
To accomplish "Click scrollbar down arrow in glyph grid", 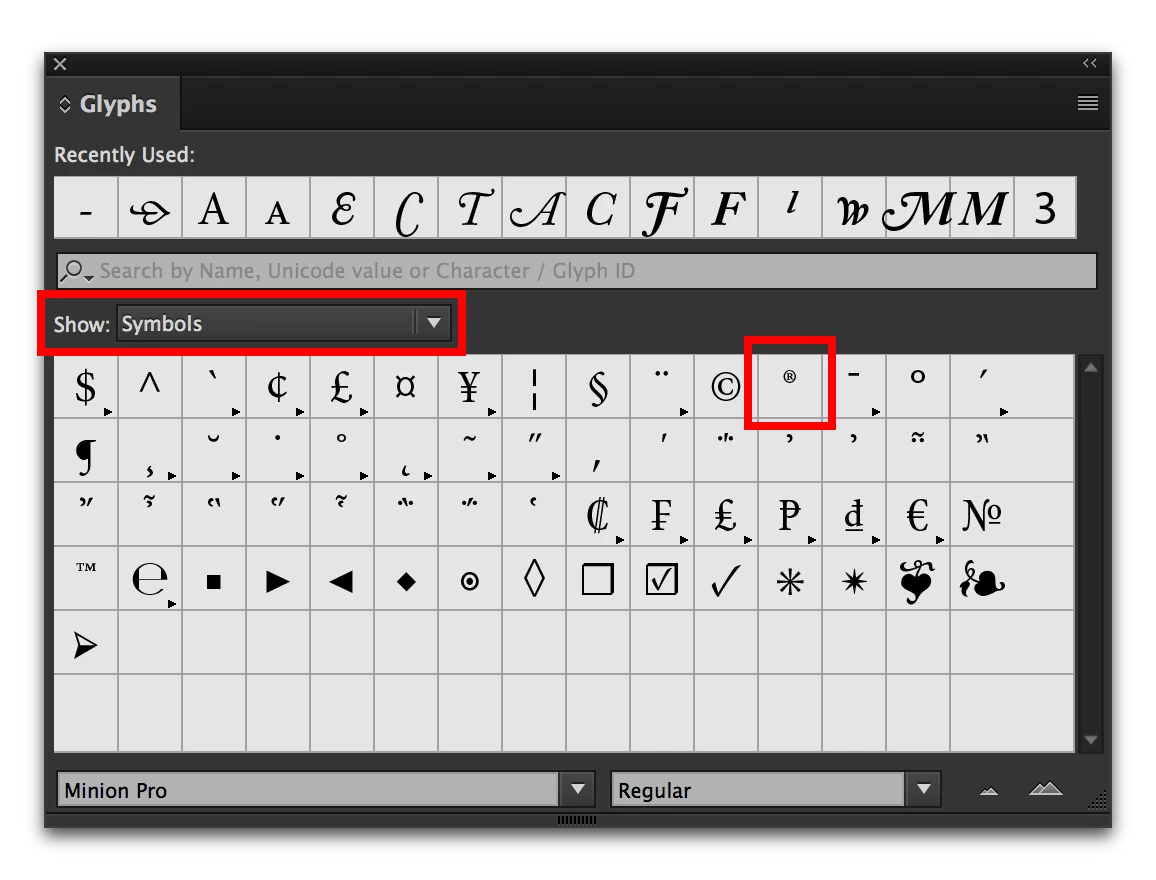I will tap(1091, 740).
